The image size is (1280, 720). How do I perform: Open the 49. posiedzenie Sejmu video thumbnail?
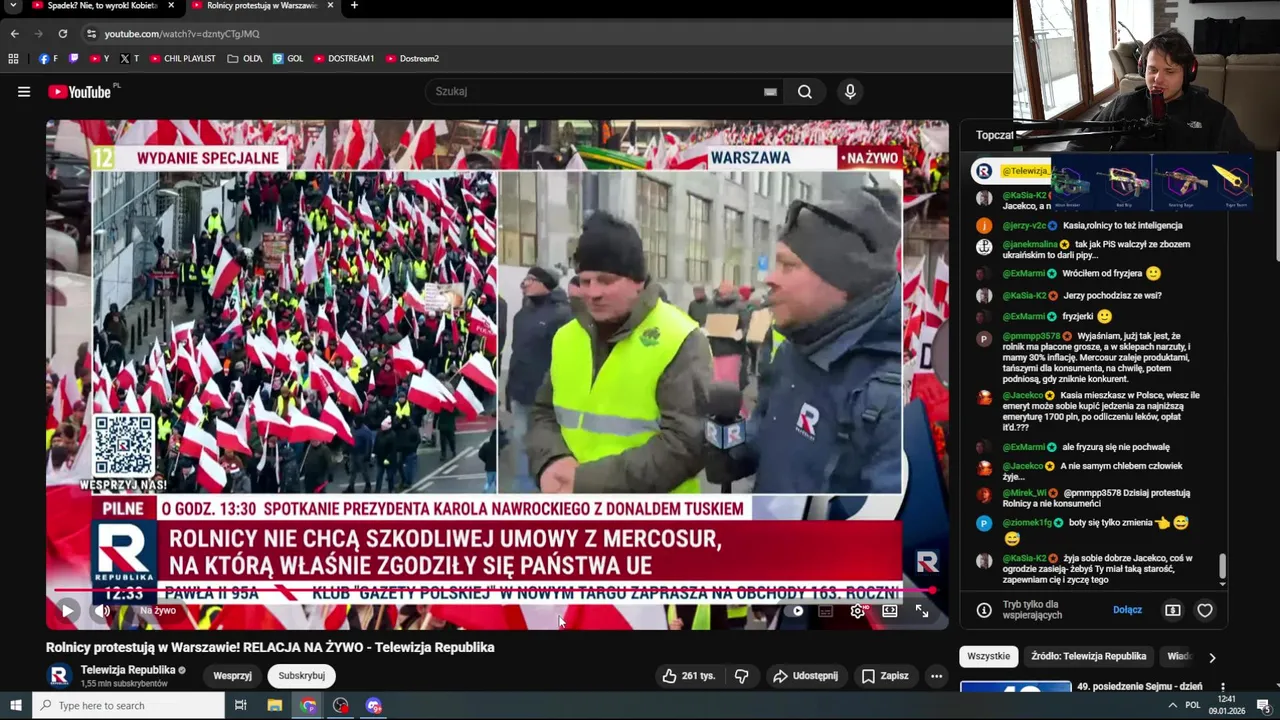[1015, 687]
